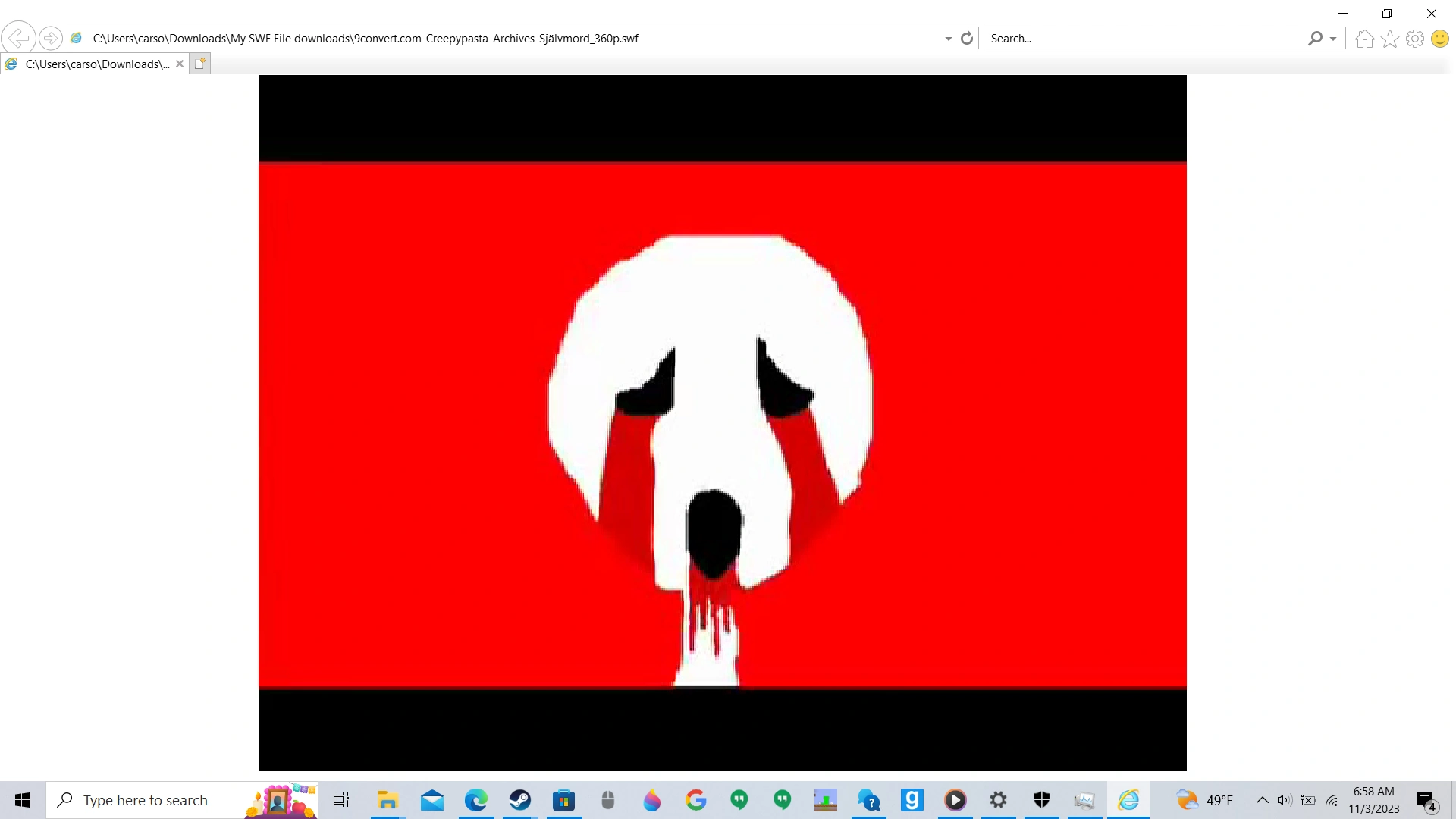This screenshot has width=1456, height=819.
Task: Open Microsoft Edge from the taskbar
Action: point(476,800)
